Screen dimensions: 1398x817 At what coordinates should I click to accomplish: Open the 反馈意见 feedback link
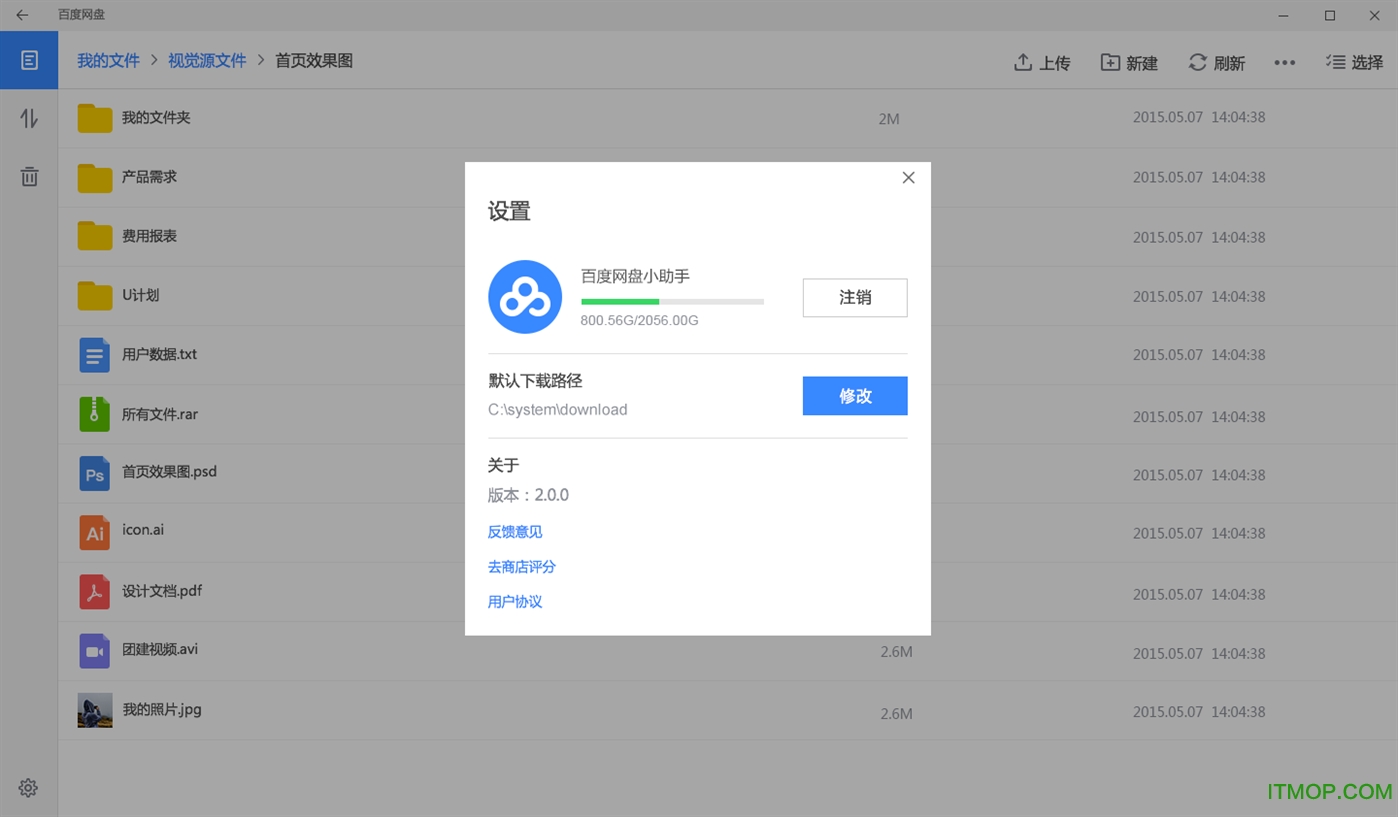click(x=515, y=532)
